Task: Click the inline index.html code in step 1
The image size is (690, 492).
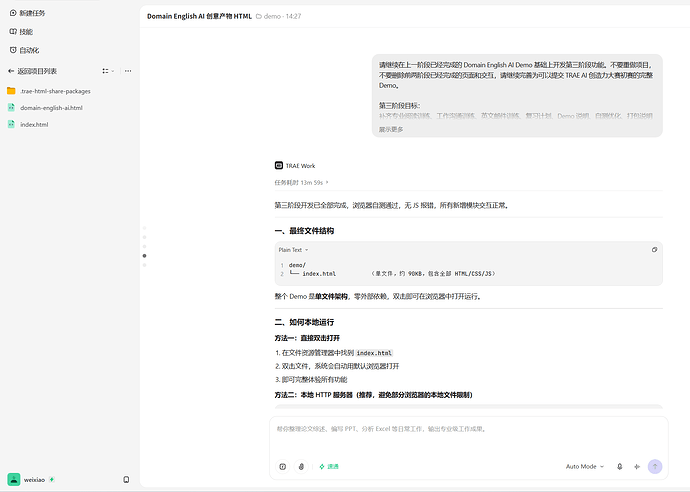Action: click(x=374, y=353)
